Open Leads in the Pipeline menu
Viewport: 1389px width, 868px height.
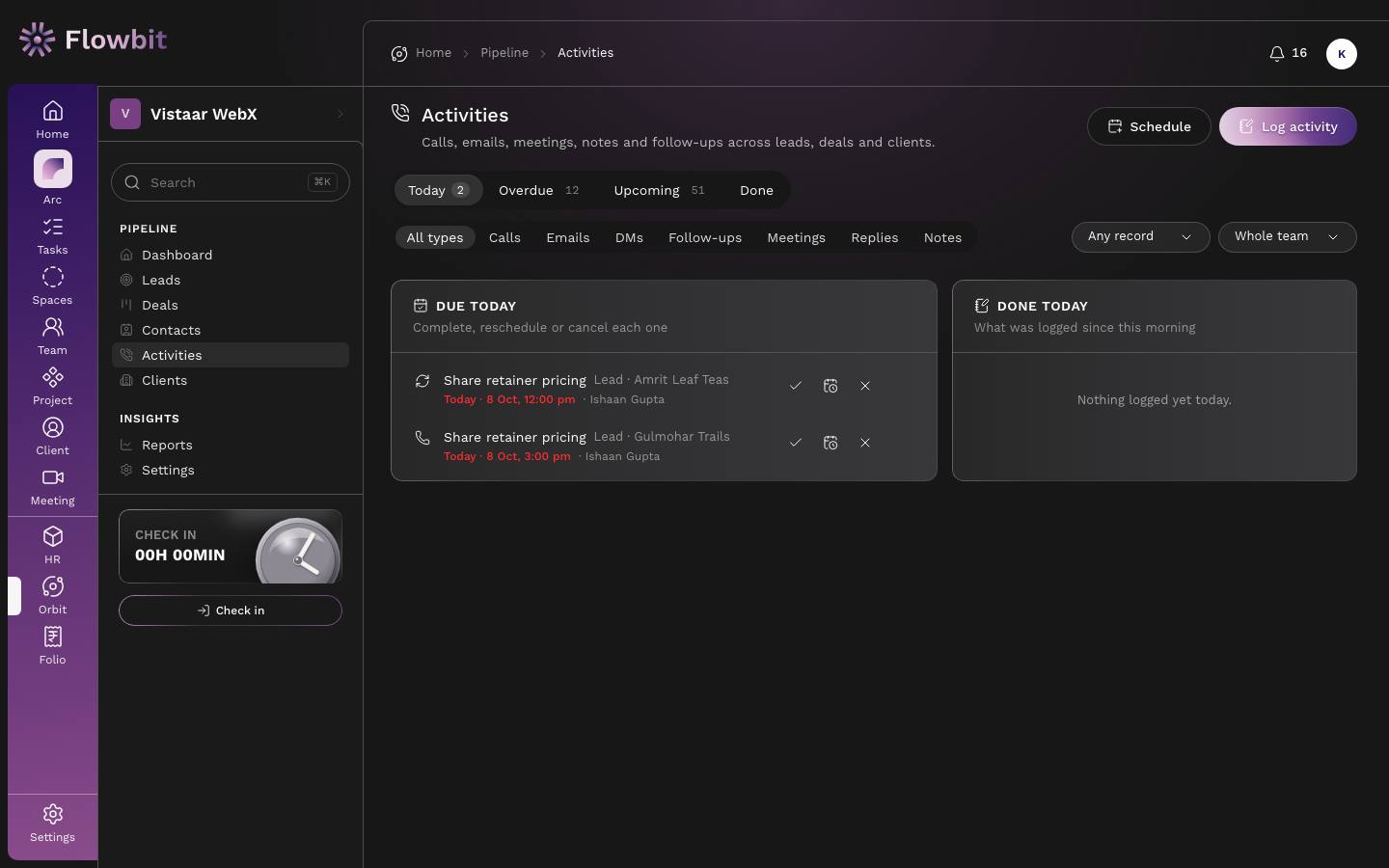pyautogui.click(x=231, y=280)
